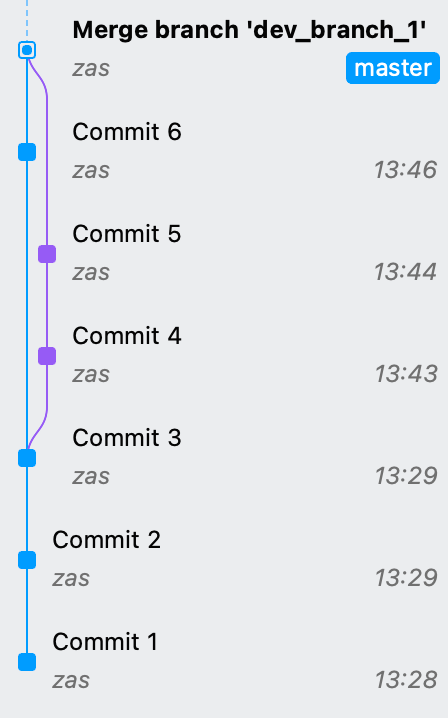
Task: Click the Commit 1 graph node
Action: click(x=27, y=662)
